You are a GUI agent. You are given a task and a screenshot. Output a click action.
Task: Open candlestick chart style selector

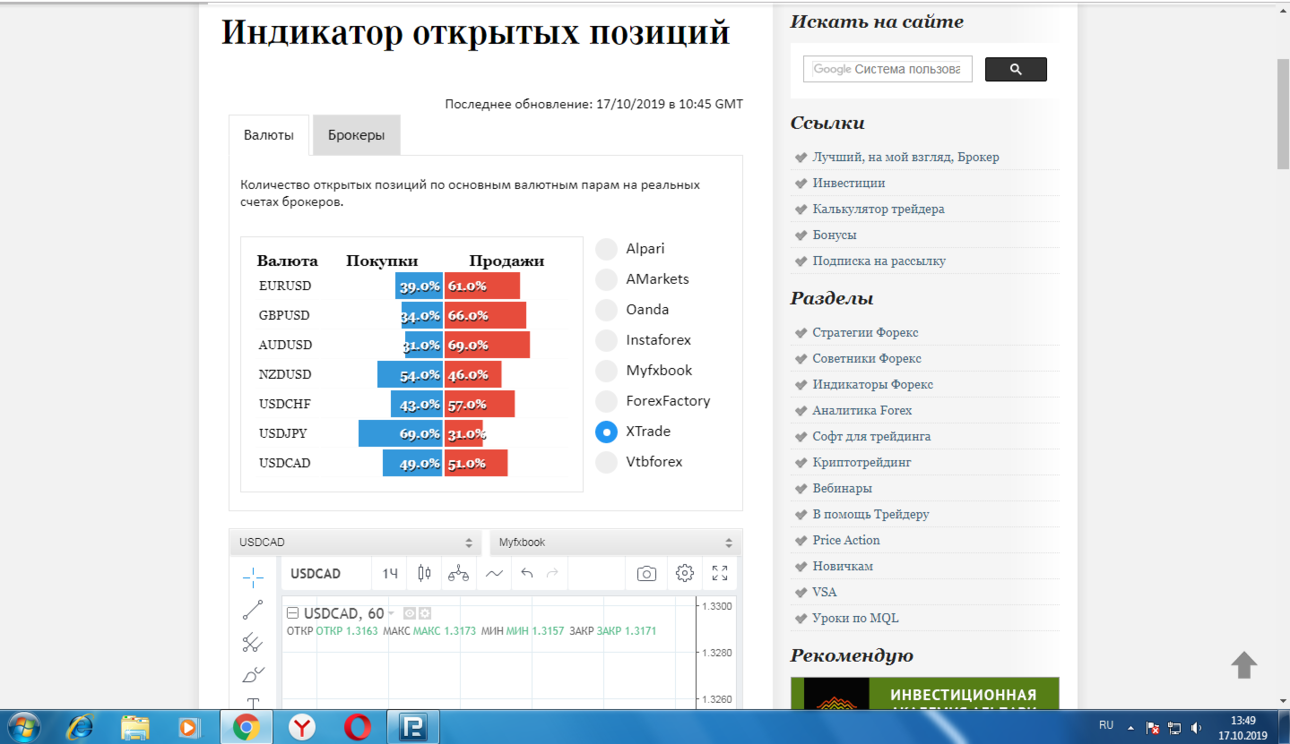point(424,573)
